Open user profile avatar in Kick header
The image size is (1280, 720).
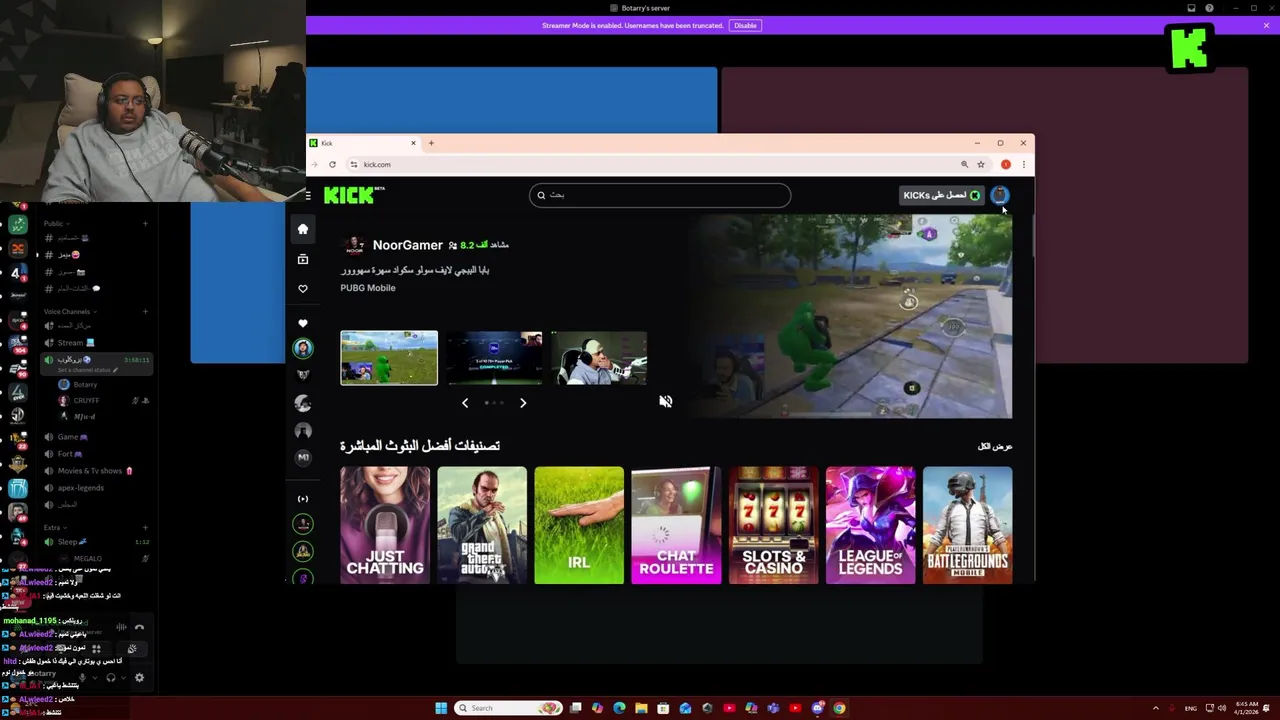1000,195
